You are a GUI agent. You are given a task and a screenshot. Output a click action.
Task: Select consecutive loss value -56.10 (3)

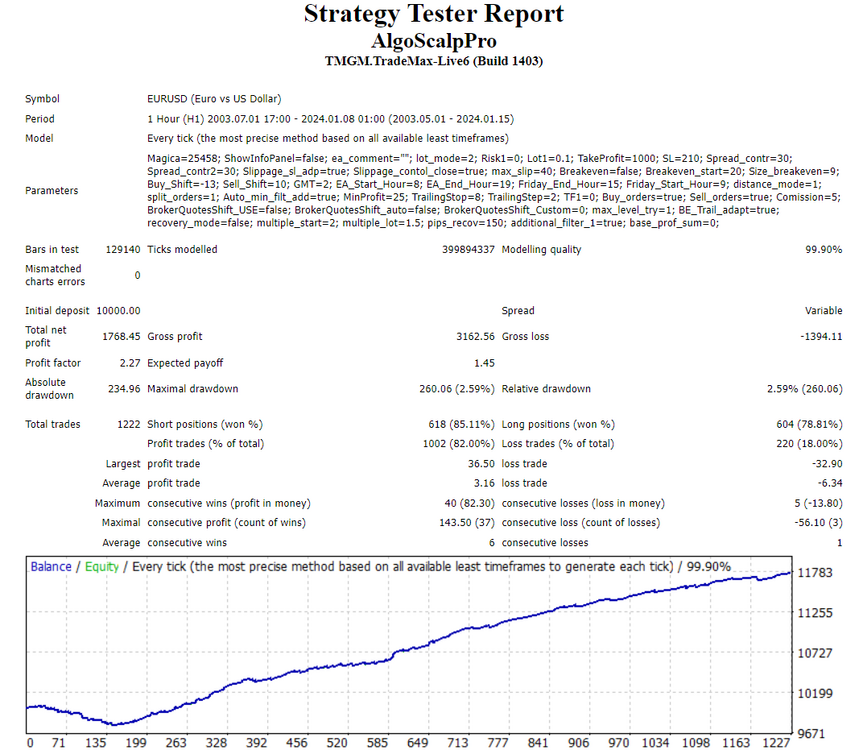coord(818,522)
